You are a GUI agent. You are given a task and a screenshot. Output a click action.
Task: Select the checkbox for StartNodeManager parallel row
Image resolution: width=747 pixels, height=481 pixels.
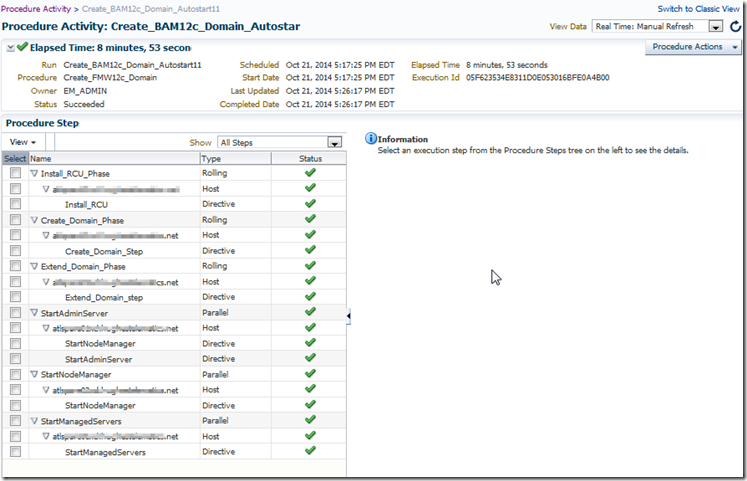pyautogui.click(x=15, y=374)
